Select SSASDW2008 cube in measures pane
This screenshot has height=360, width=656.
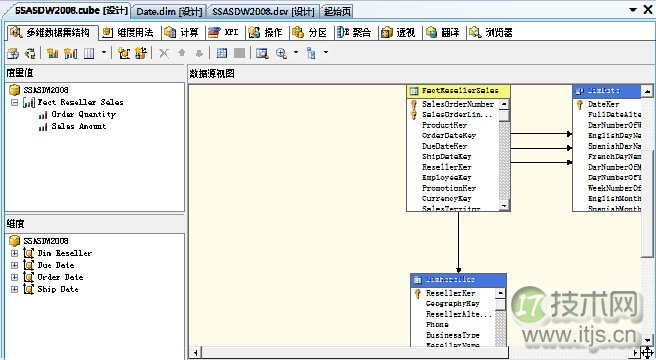(x=46, y=90)
